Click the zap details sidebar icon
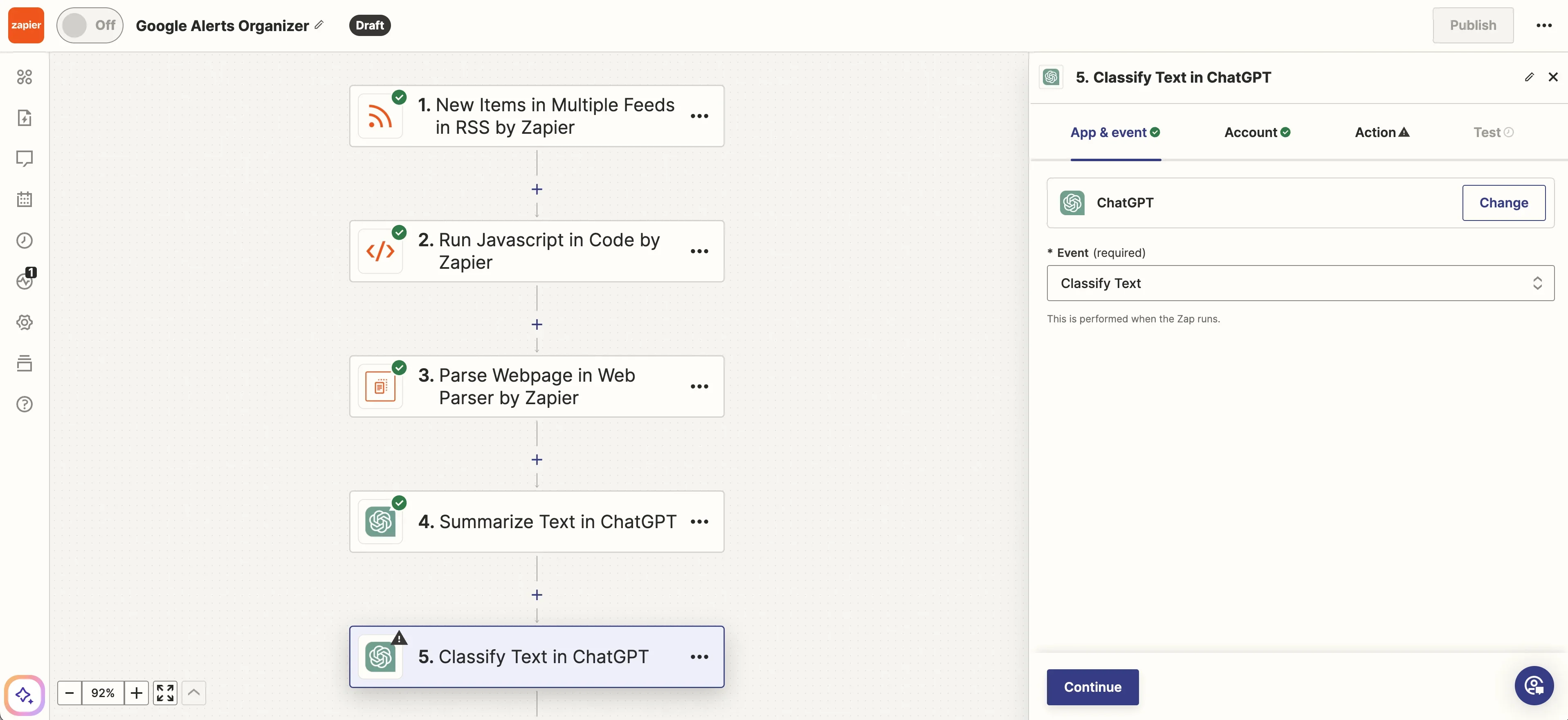Image resolution: width=1568 pixels, height=720 pixels. pyautogui.click(x=25, y=117)
